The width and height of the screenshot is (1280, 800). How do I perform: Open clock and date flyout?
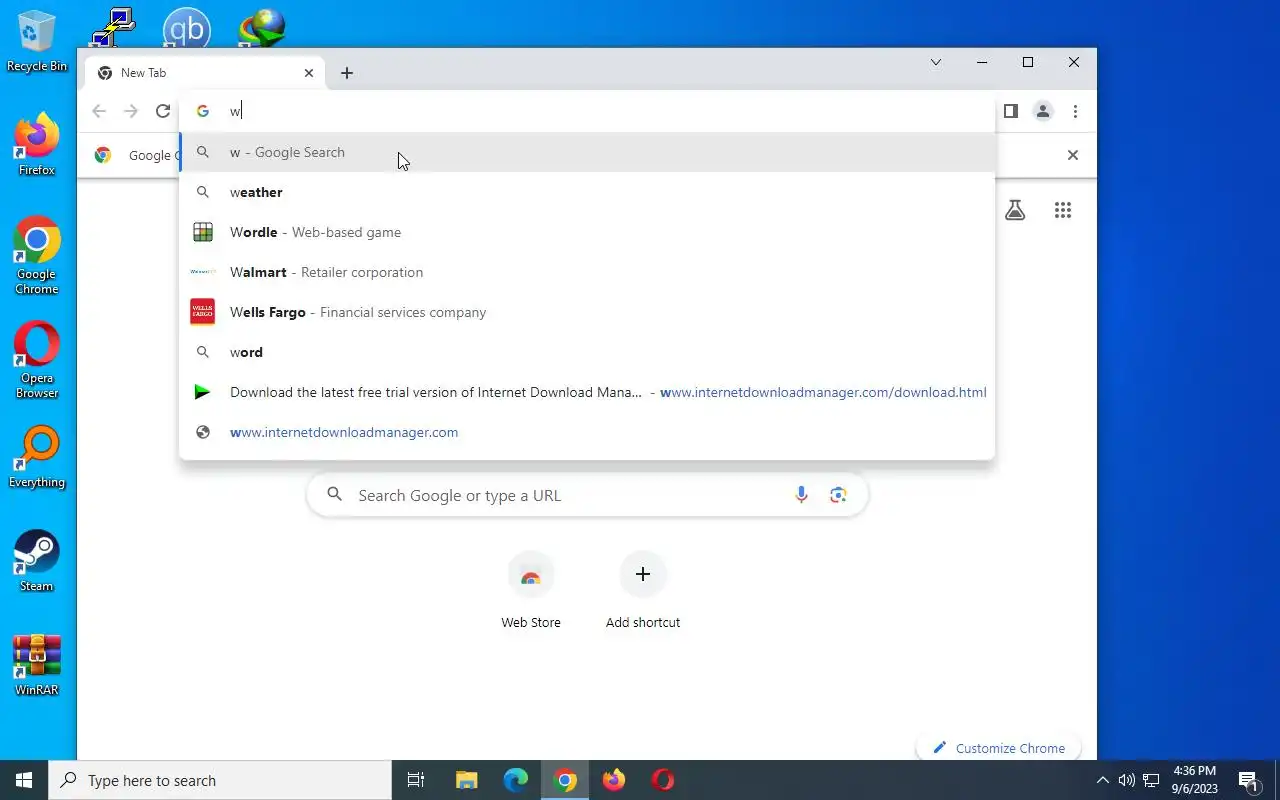[1194, 780]
